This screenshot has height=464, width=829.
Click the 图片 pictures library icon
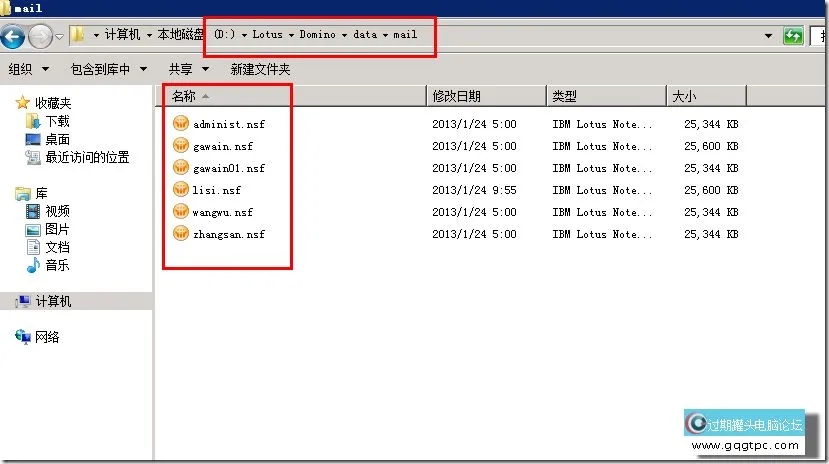(x=33, y=230)
